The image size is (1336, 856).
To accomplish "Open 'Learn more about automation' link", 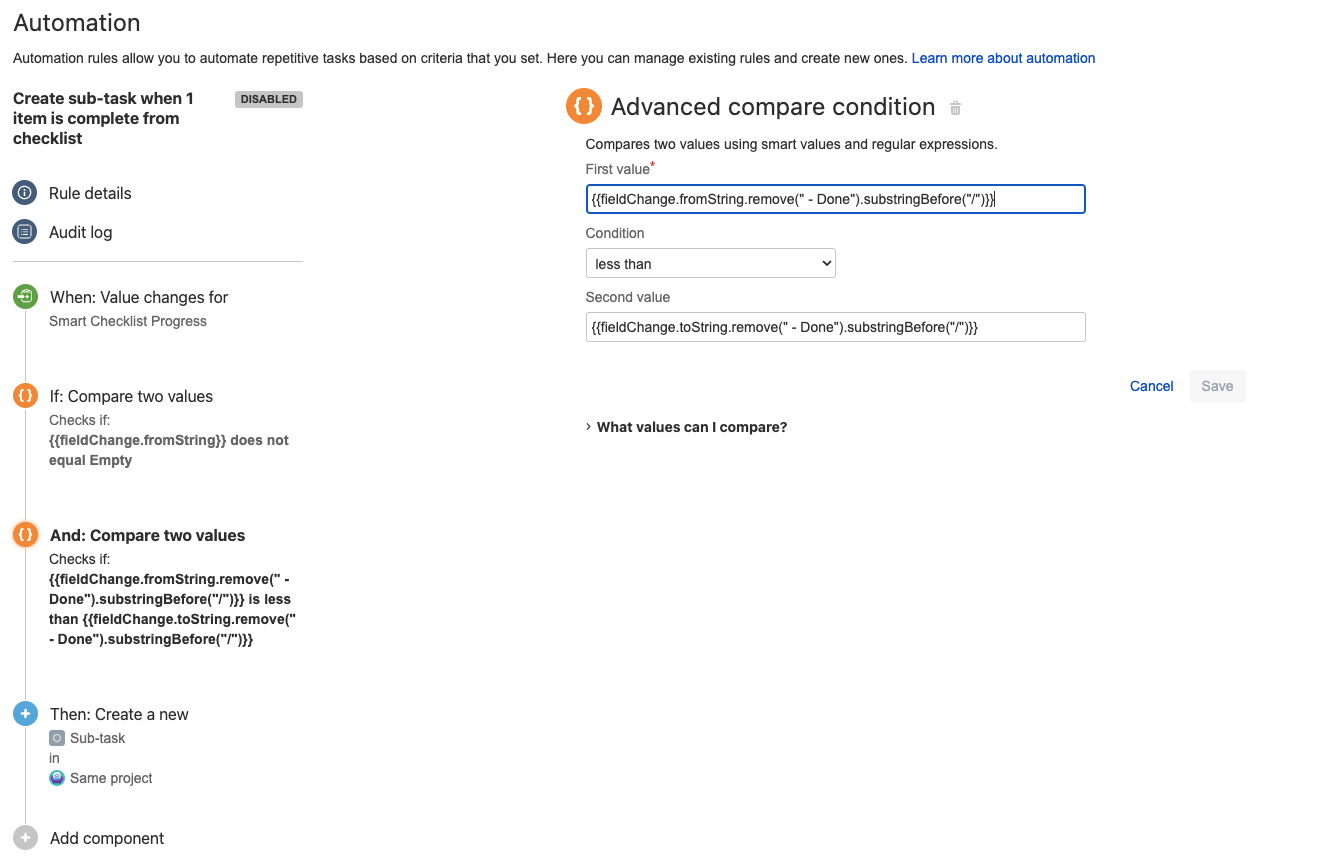I will [x=1003, y=58].
